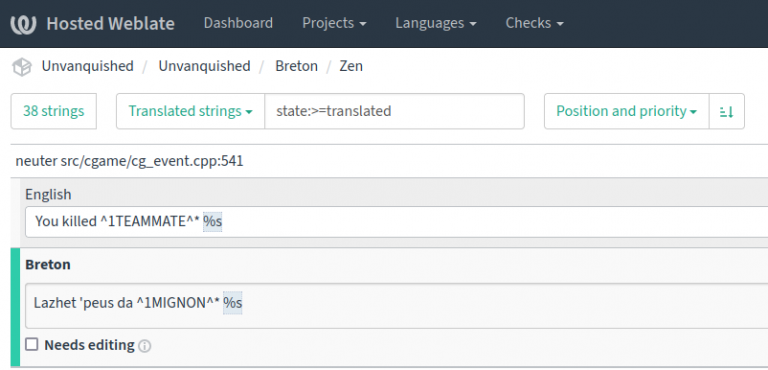Click the Breton label
The height and width of the screenshot is (370, 768).
coord(48,265)
